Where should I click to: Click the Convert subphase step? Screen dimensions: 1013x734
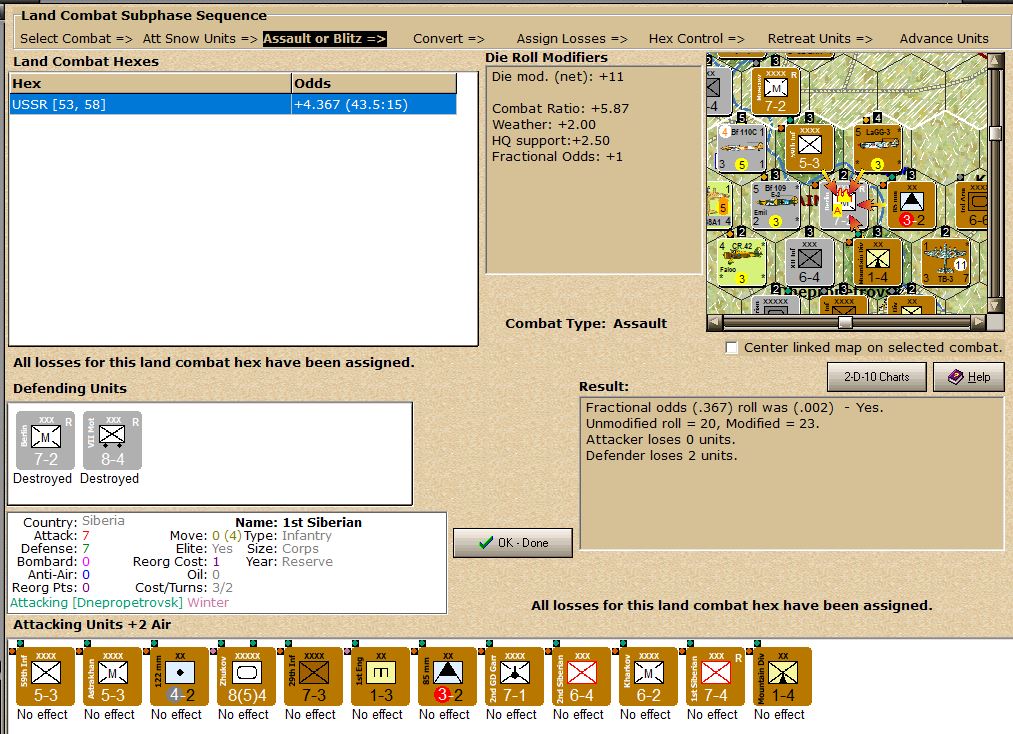click(x=448, y=39)
